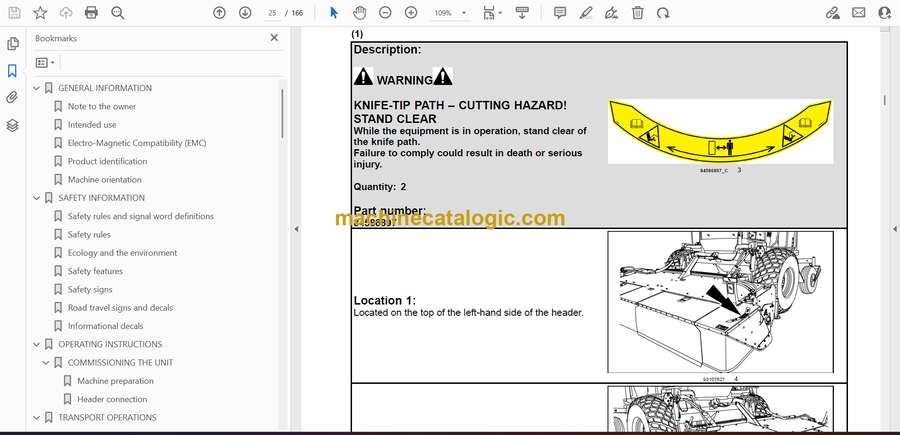Screen dimensions: 900x435
Task: Jump to Informational decals bookmark
Action: (106, 326)
